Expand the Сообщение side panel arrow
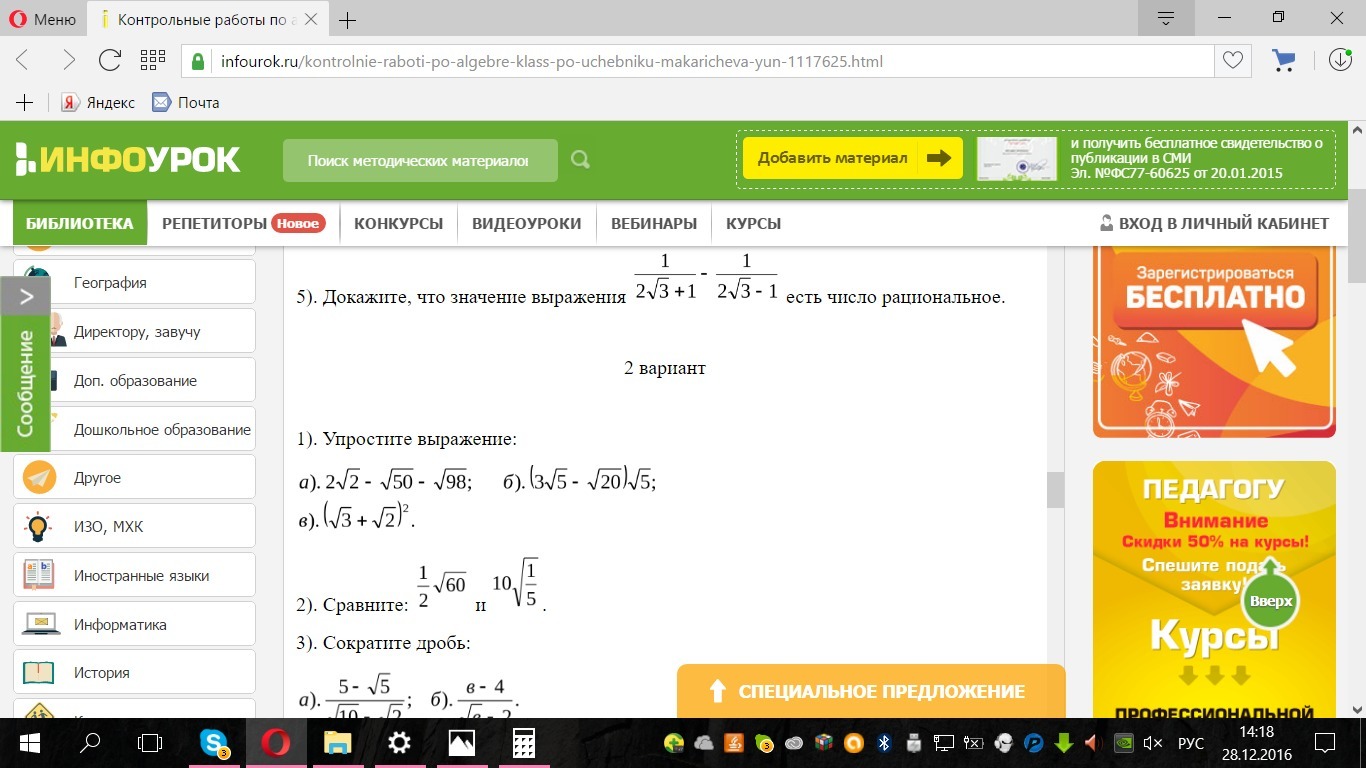The width and height of the screenshot is (1366, 768). point(26,296)
